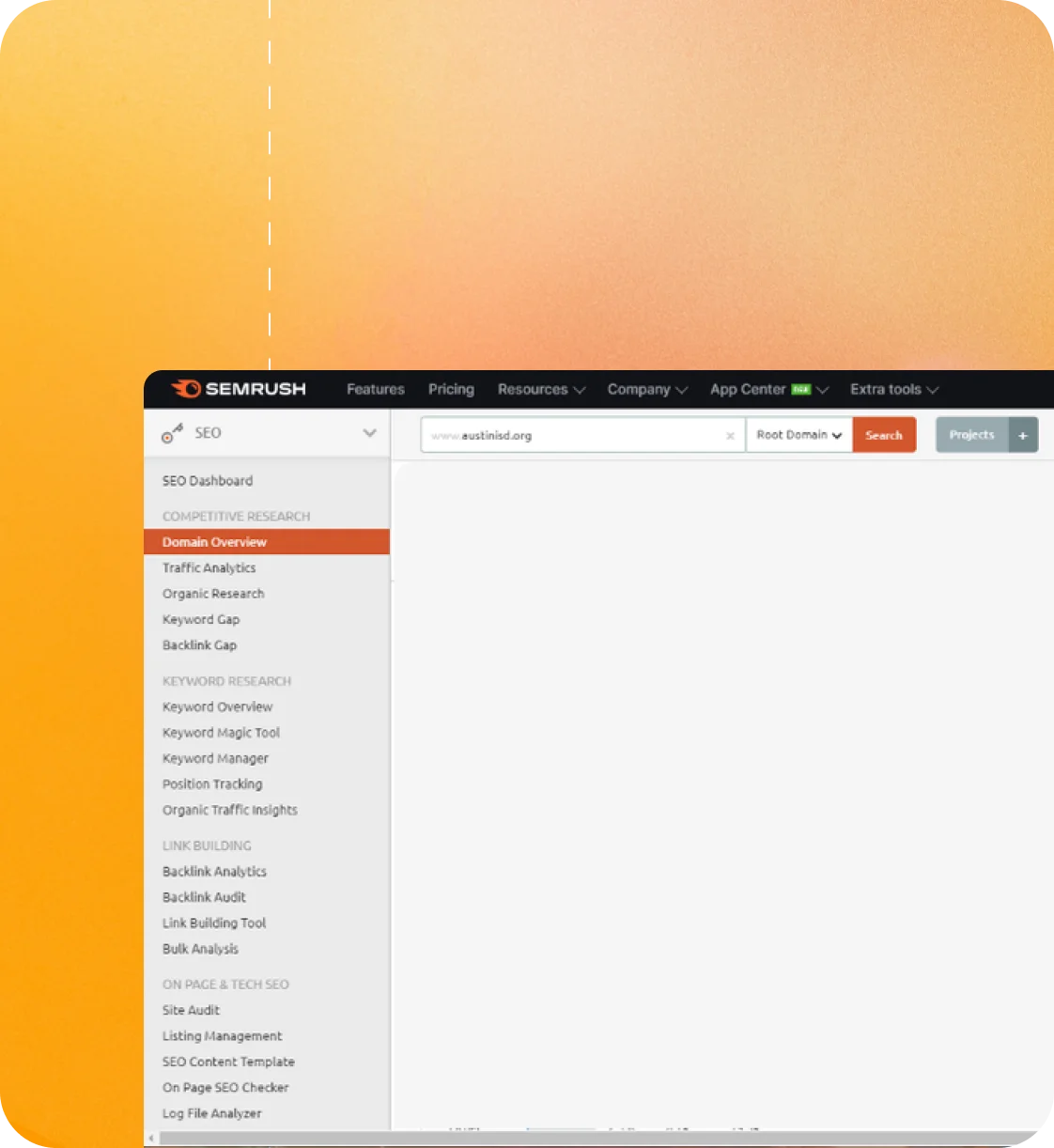
Task: Open the Extra tools menu
Action: pyautogui.click(x=893, y=389)
